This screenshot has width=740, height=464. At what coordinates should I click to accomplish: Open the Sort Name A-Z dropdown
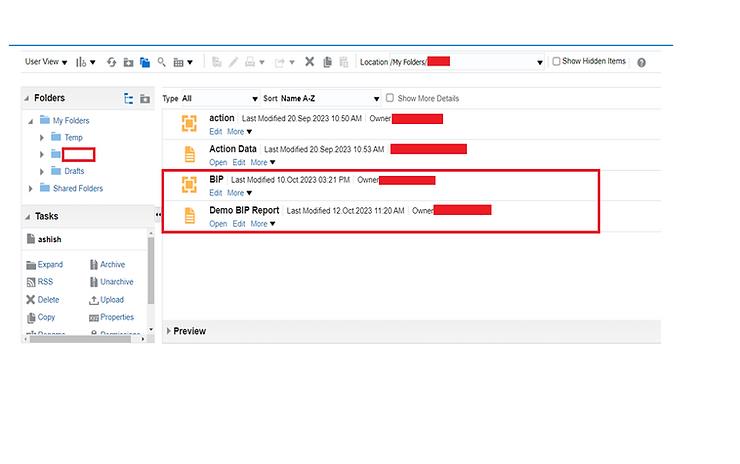pyautogui.click(x=330, y=99)
